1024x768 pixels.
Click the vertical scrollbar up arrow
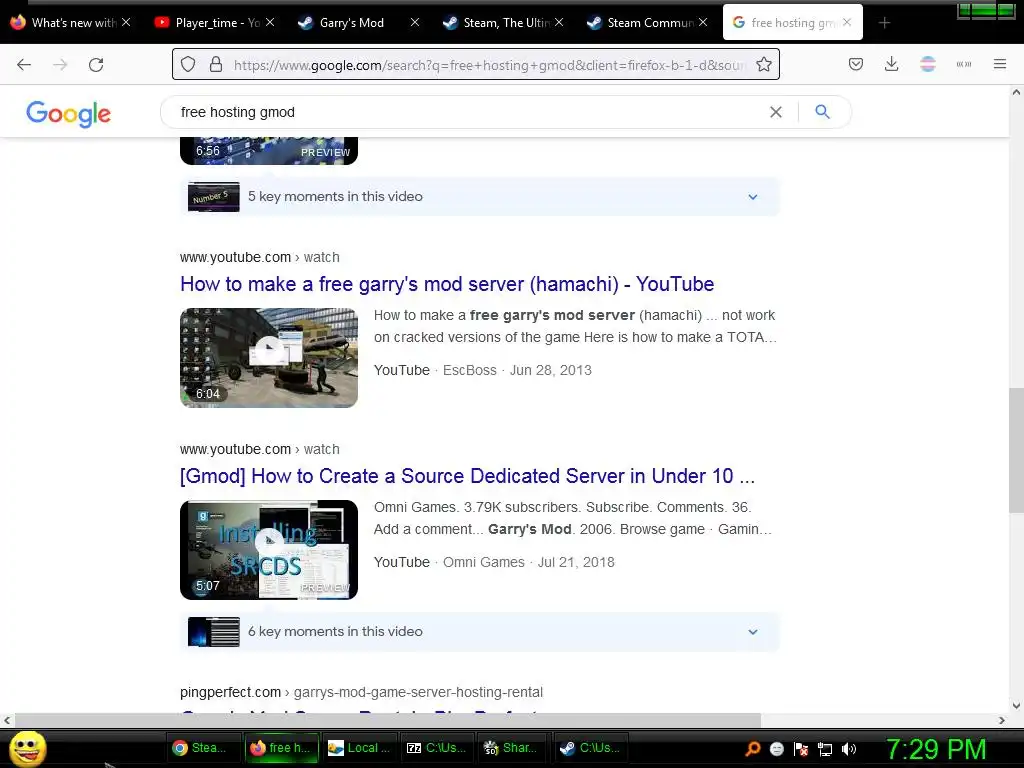point(1016,93)
